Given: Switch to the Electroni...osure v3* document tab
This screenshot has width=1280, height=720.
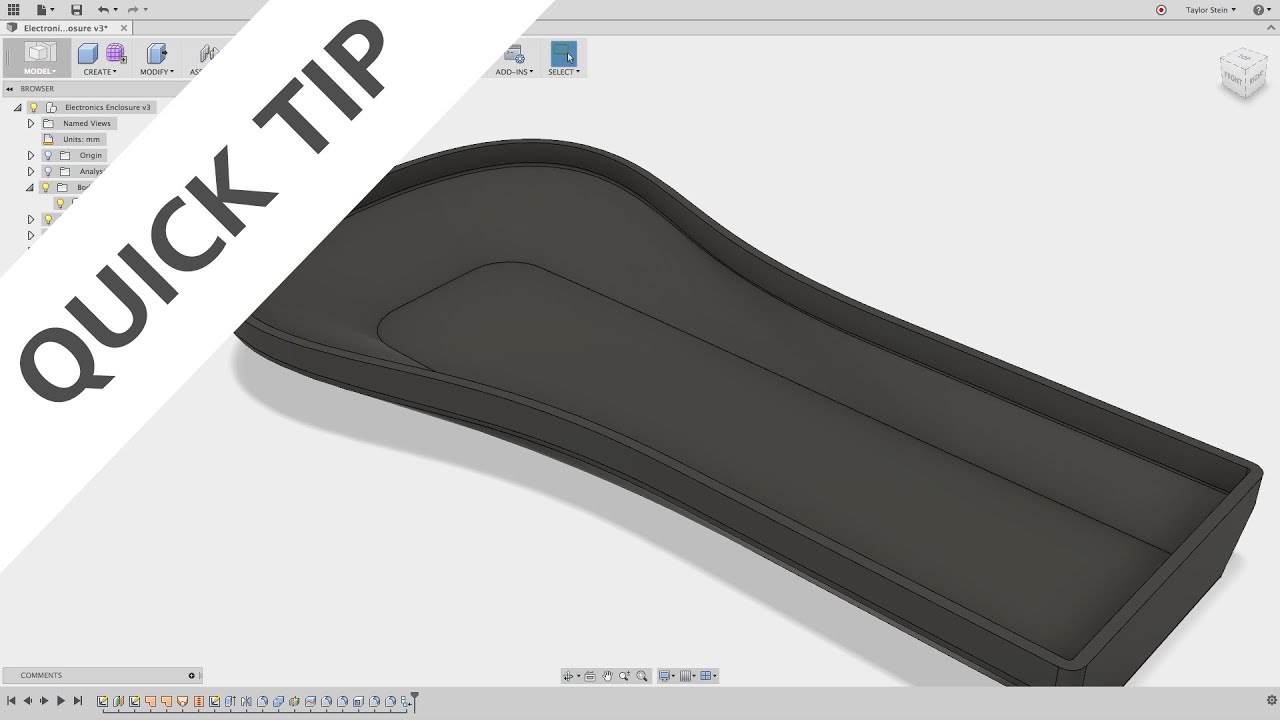Looking at the screenshot, I should [65, 28].
